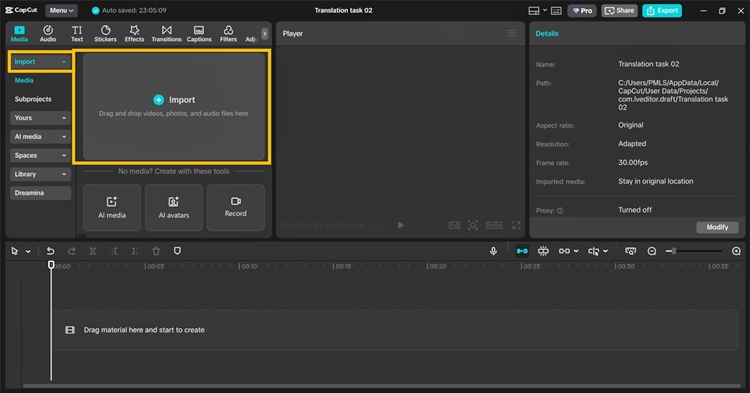Image resolution: width=750 pixels, height=393 pixels.
Task: Open preview axis dropdown arrow
Action: [606, 251]
